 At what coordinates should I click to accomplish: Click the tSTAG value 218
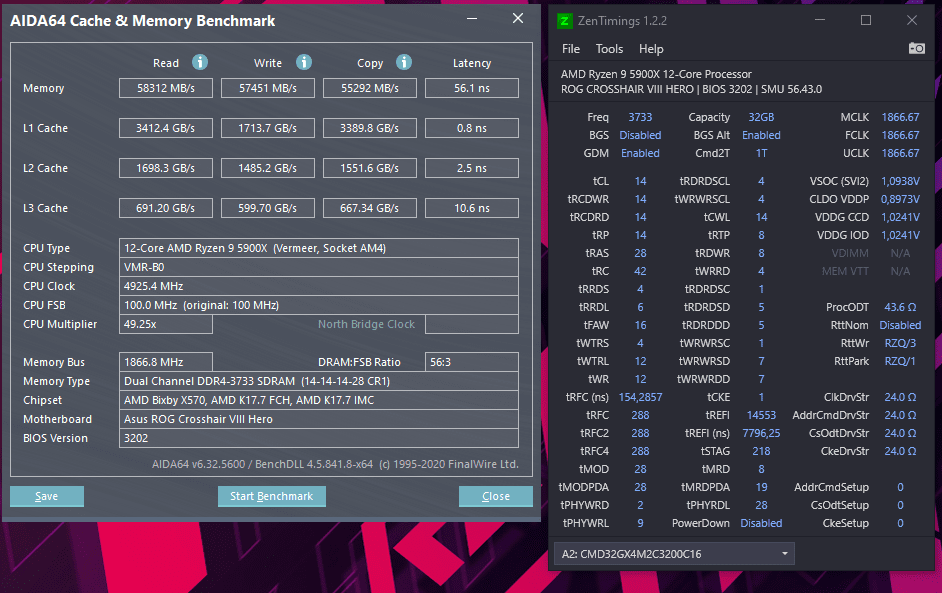[x=761, y=451]
